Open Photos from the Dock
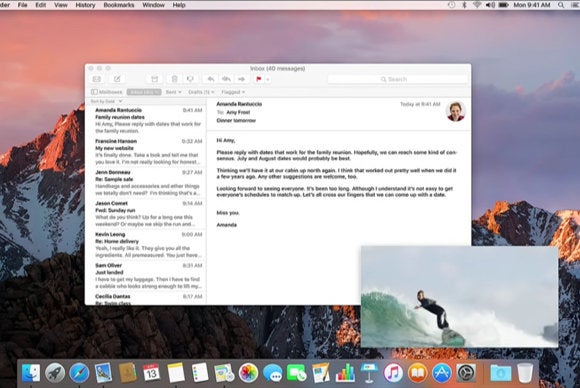 pos(248,372)
